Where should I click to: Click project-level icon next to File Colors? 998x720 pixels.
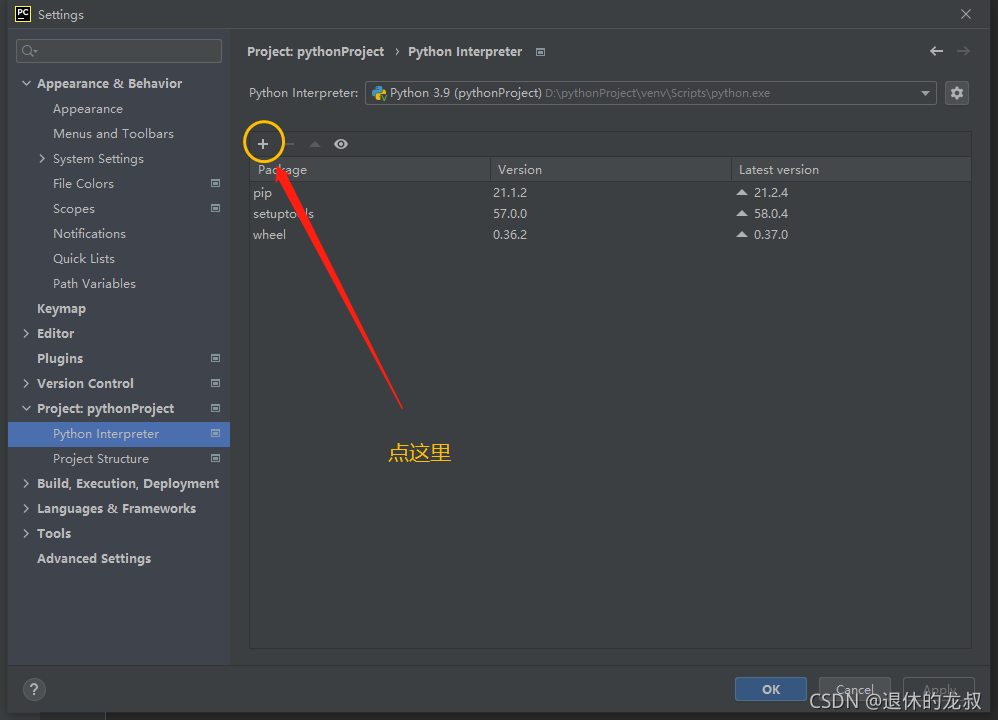pyautogui.click(x=216, y=183)
